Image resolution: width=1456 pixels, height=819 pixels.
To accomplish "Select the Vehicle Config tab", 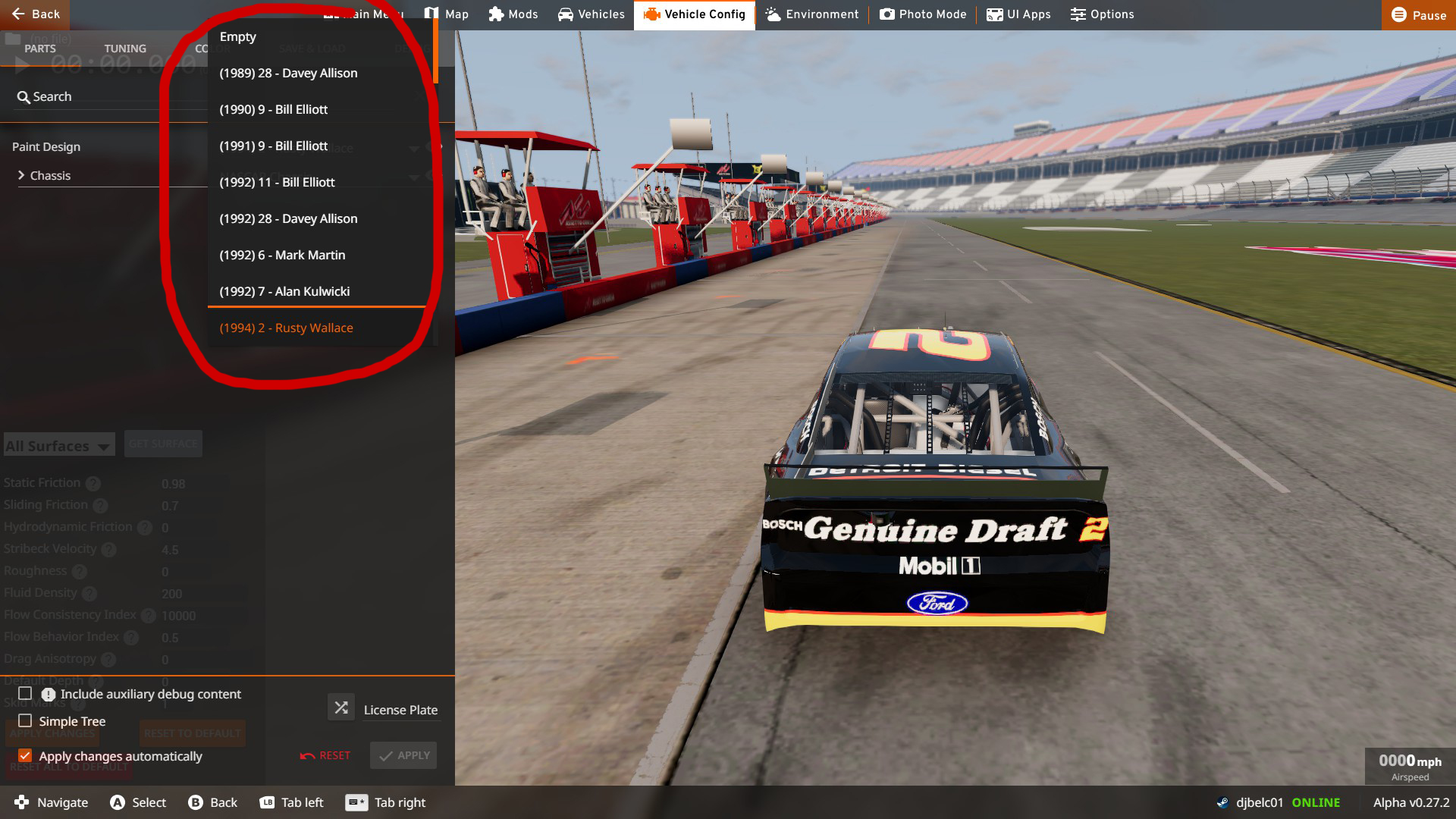I will (x=695, y=14).
